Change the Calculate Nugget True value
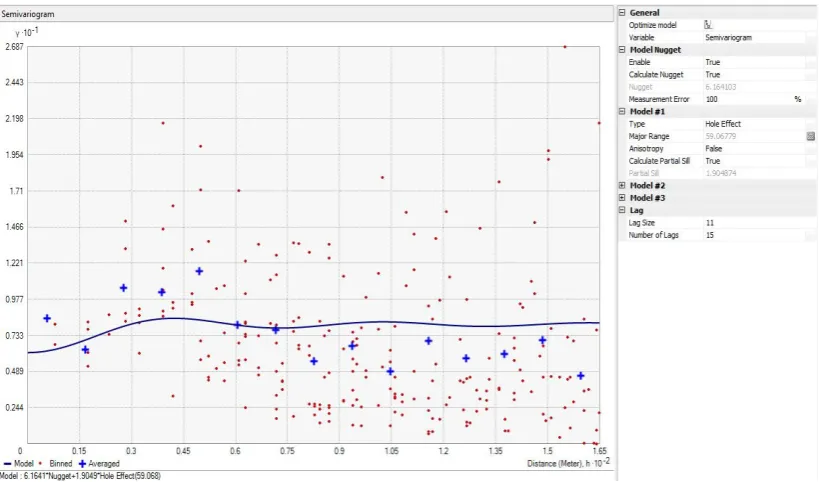Screen dimensions: 819x482 coord(712,75)
